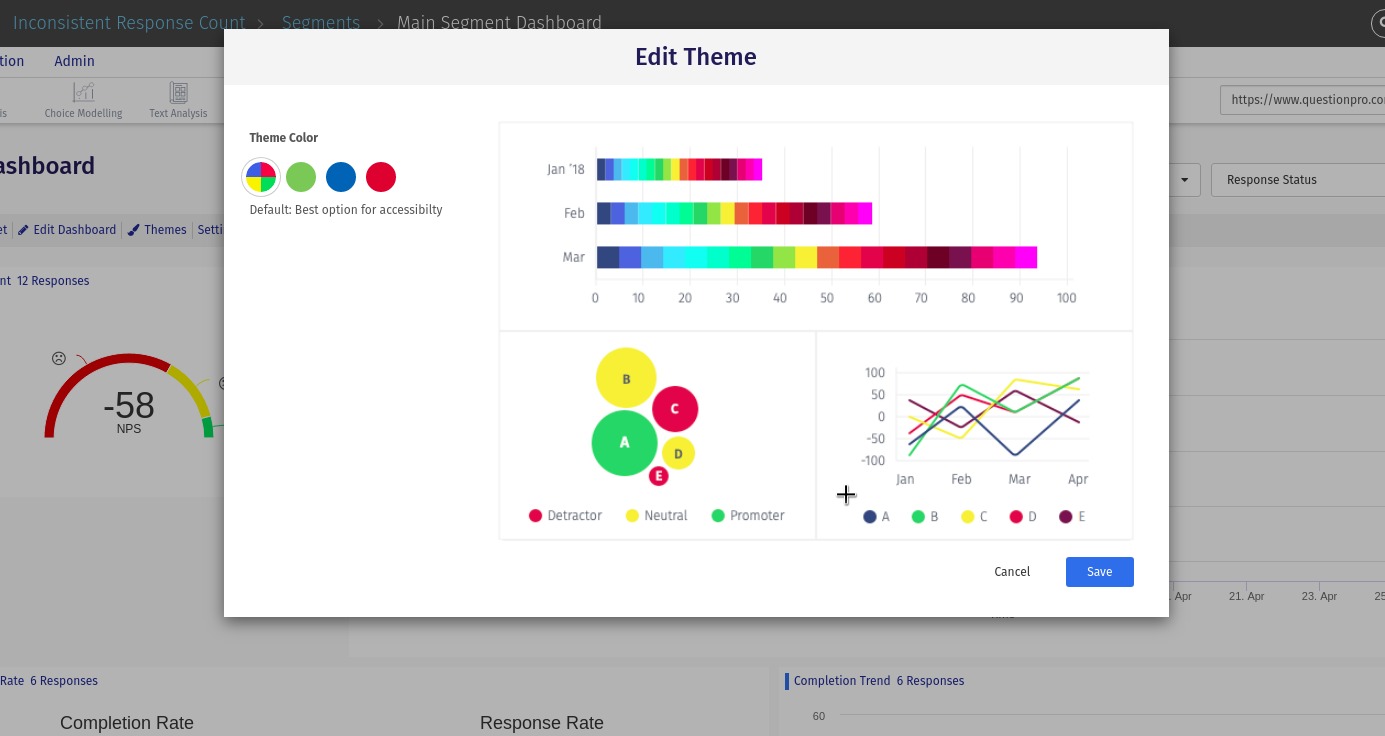Click the green Promoter legend dot

(x=718, y=515)
